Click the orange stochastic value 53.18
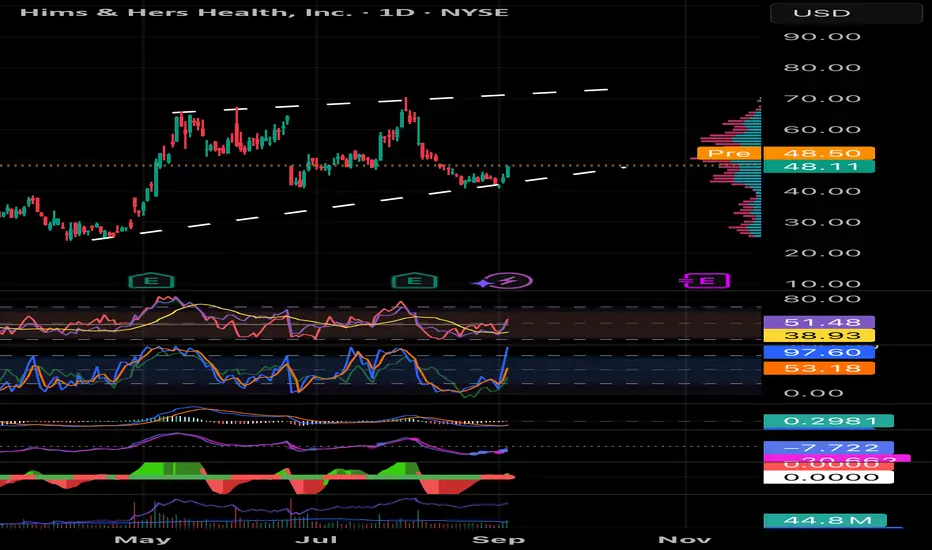The height and width of the screenshot is (550, 932). [x=819, y=369]
